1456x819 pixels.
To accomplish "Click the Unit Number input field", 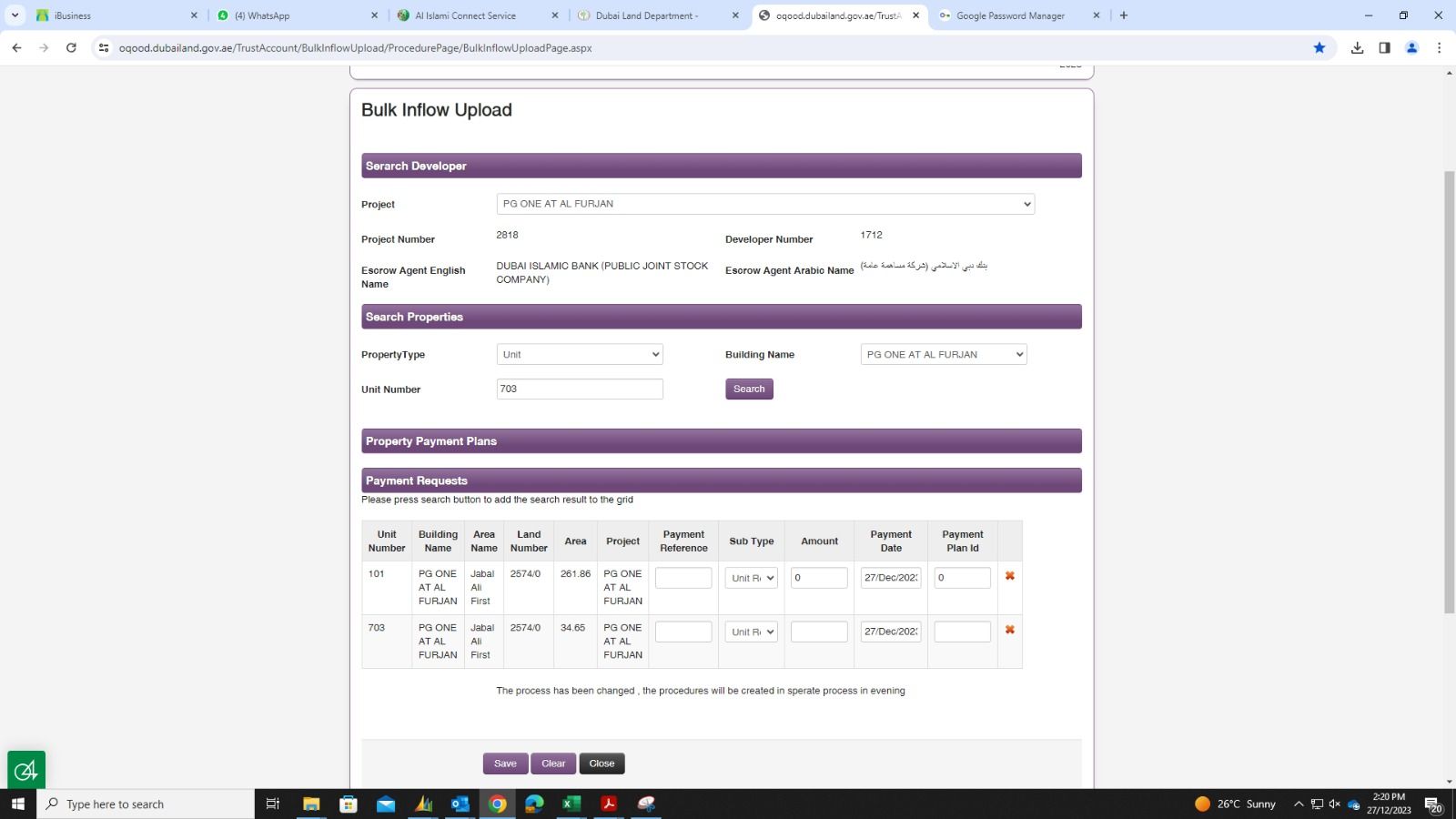I will [580, 389].
